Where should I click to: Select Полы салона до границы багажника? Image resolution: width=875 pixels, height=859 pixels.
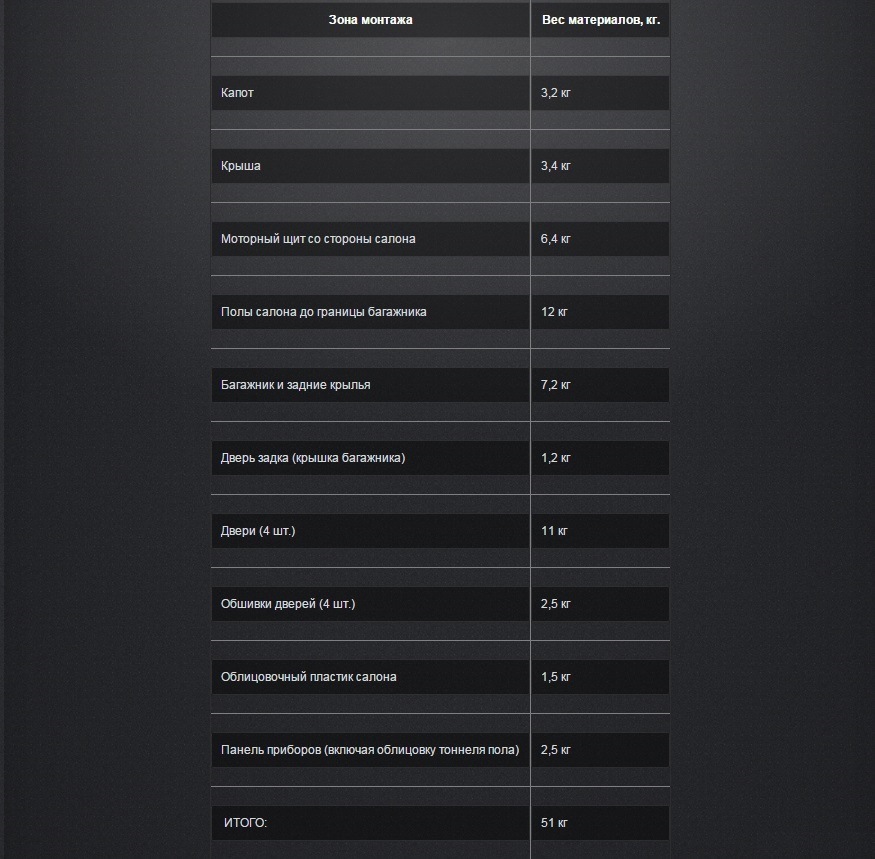click(371, 312)
